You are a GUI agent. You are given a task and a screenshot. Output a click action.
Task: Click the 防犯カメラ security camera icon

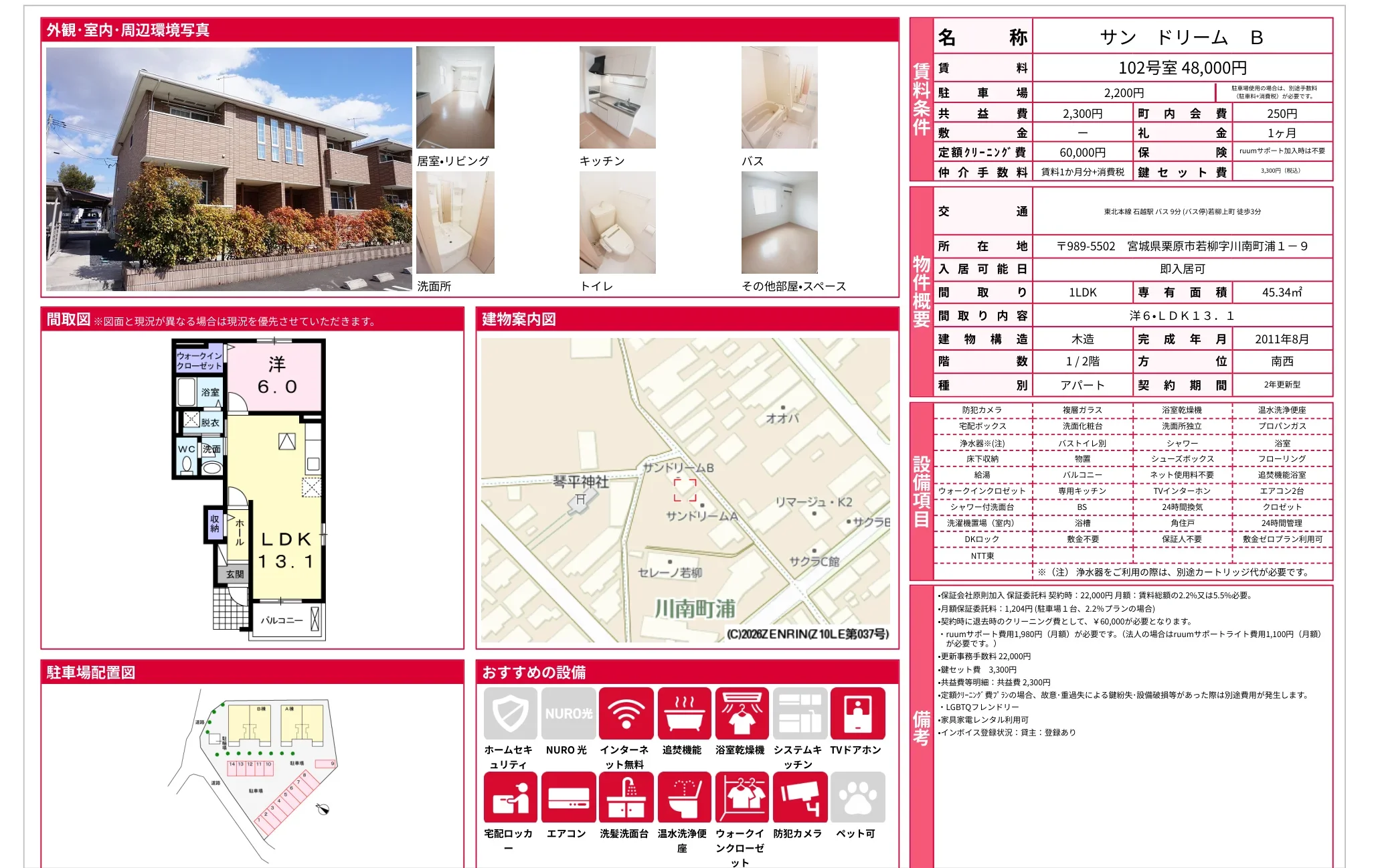tap(800, 797)
